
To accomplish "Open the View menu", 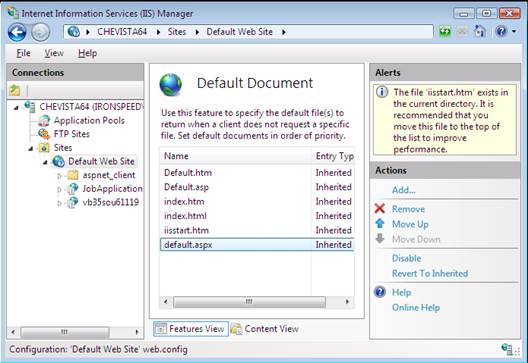I will (54, 53).
